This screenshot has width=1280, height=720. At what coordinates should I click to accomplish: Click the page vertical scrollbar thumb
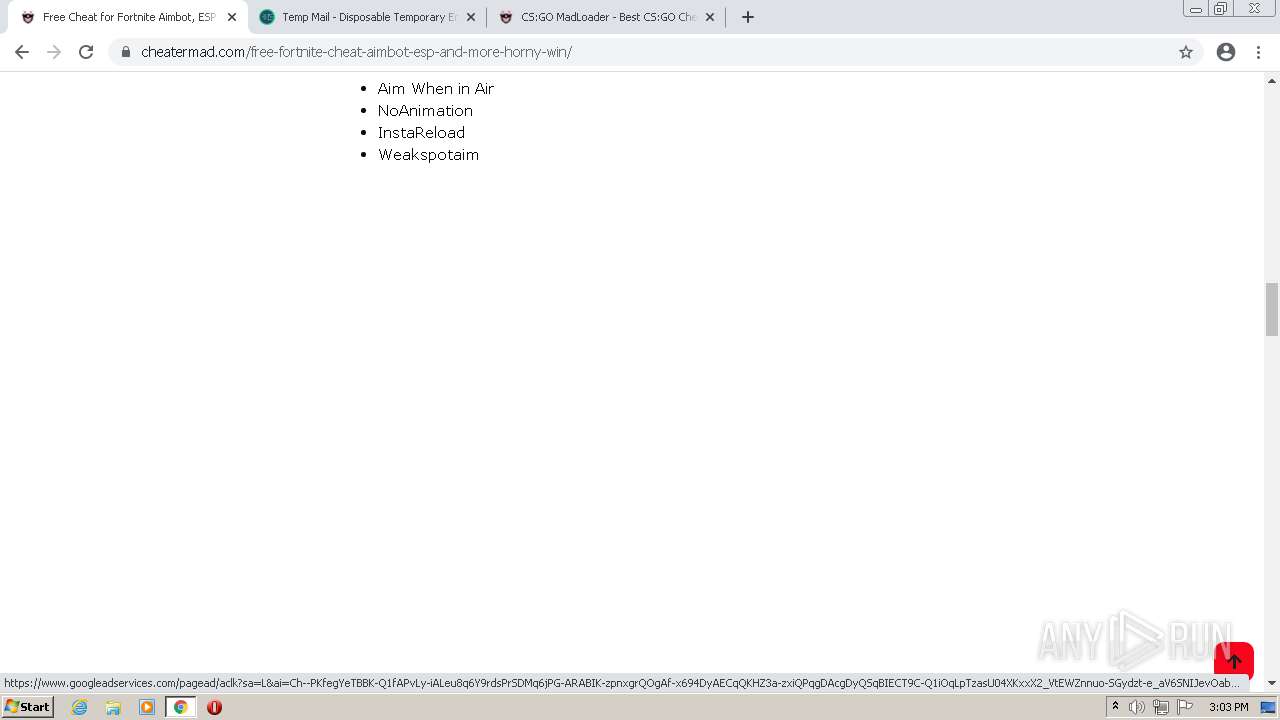(x=1272, y=310)
